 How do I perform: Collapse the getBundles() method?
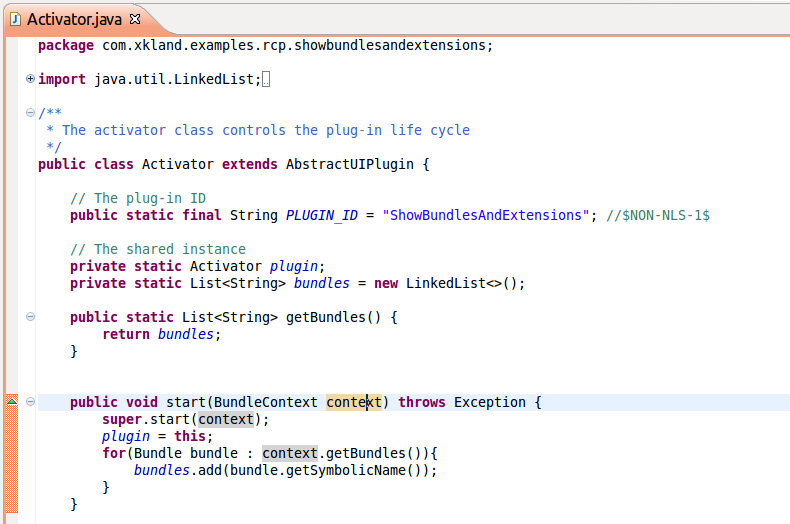(30, 316)
